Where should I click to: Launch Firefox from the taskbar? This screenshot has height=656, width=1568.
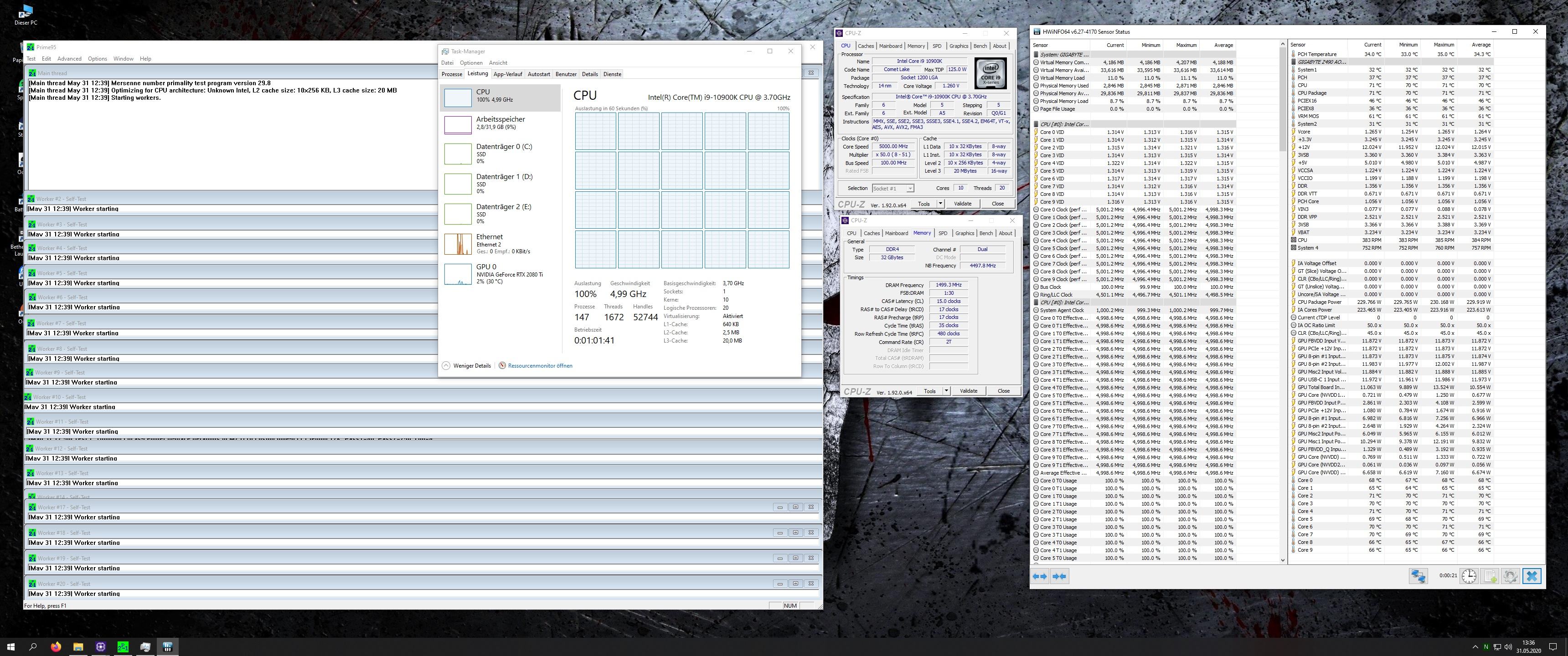point(56,647)
